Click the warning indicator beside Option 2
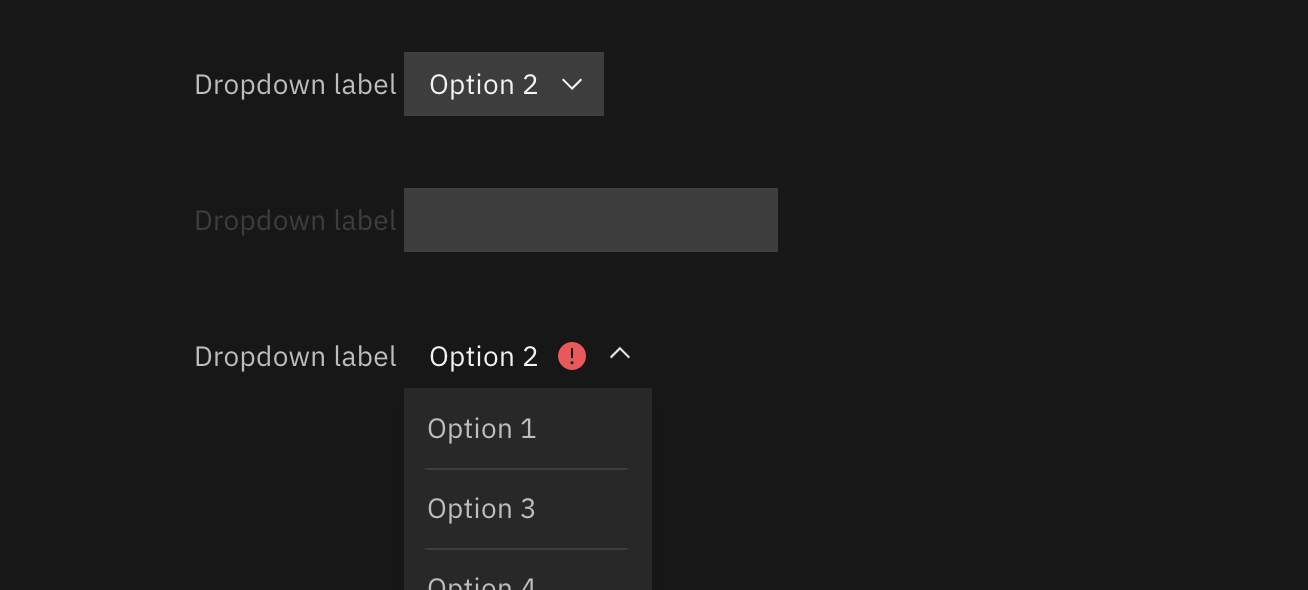1308x590 pixels. (x=571, y=355)
